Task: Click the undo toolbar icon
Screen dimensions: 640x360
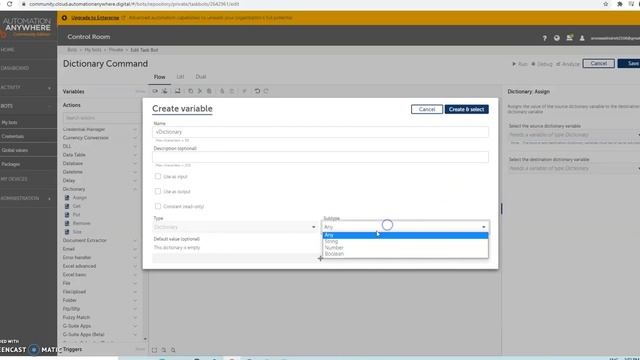Action: click(x=257, y=91)
